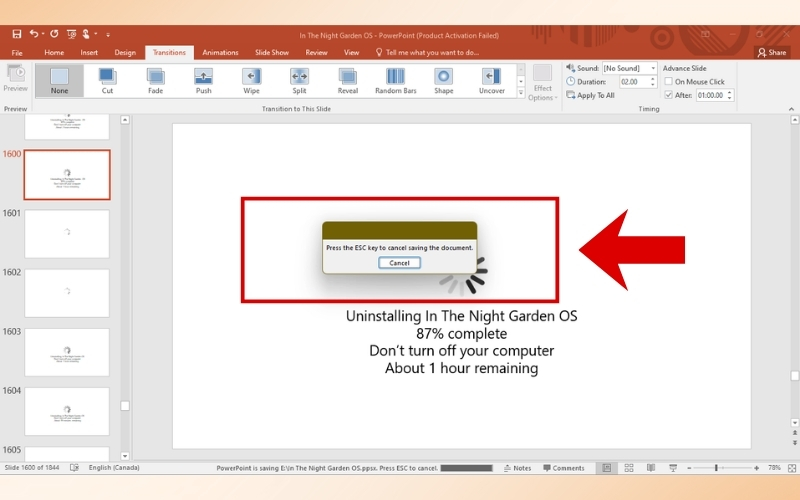
Task: Open the Design tab
Action: (125, 53)
